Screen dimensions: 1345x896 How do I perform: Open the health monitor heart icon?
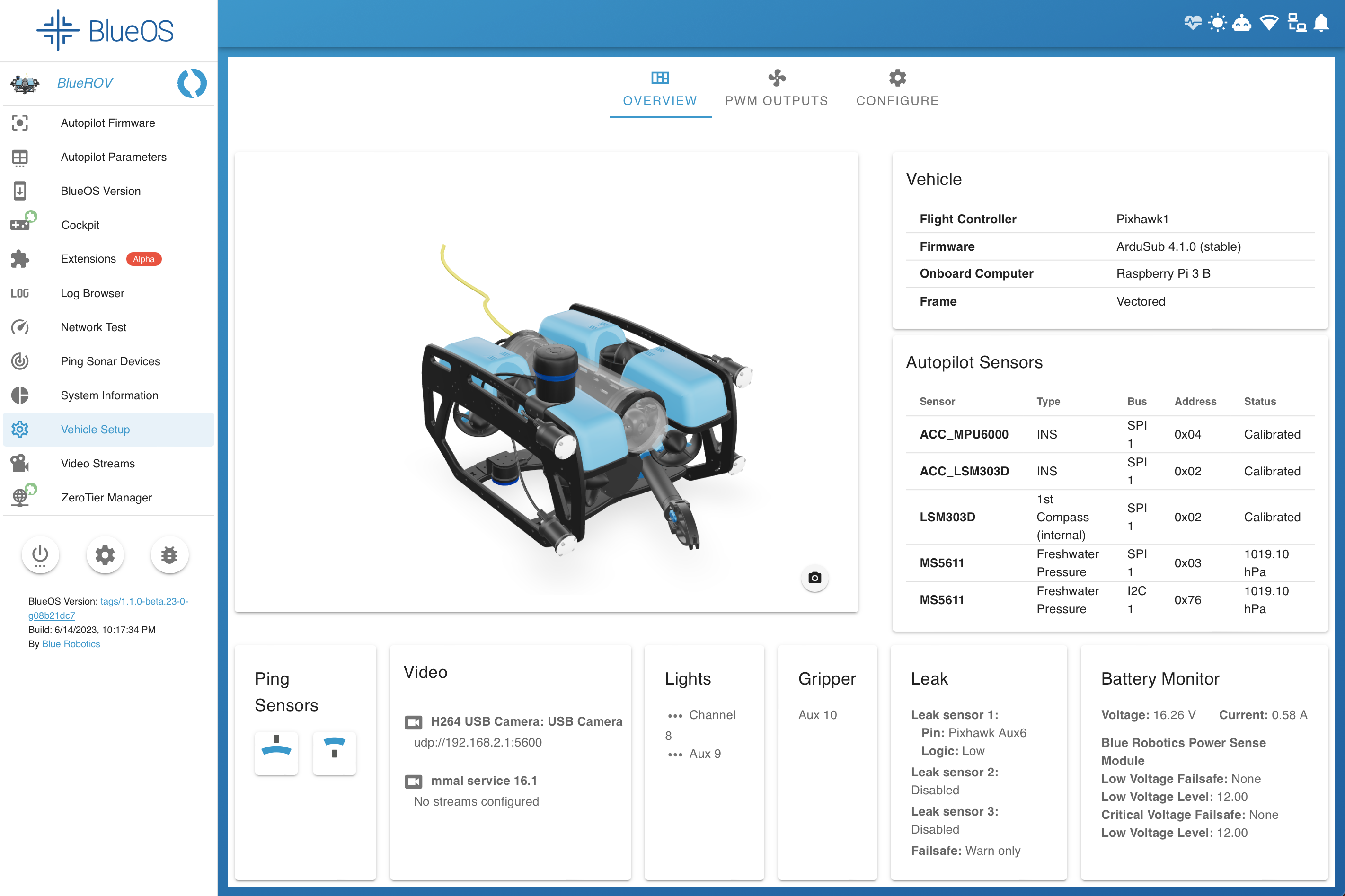click(1193, 23)
